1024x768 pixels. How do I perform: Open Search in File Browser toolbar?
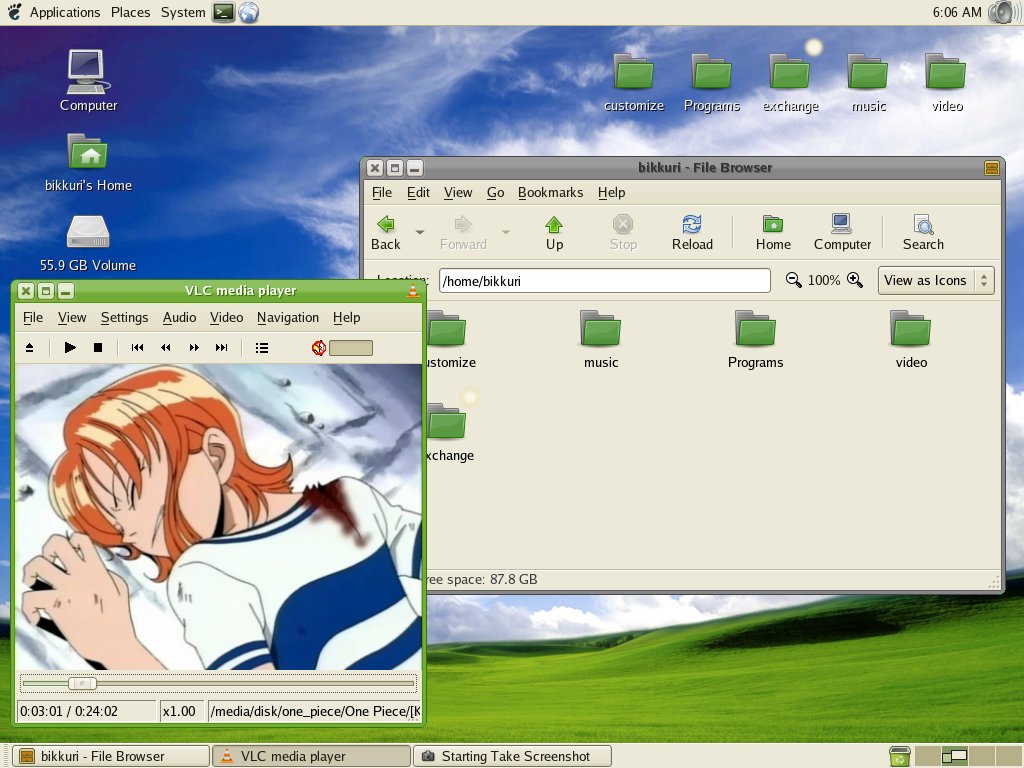(x=923, y=233)
